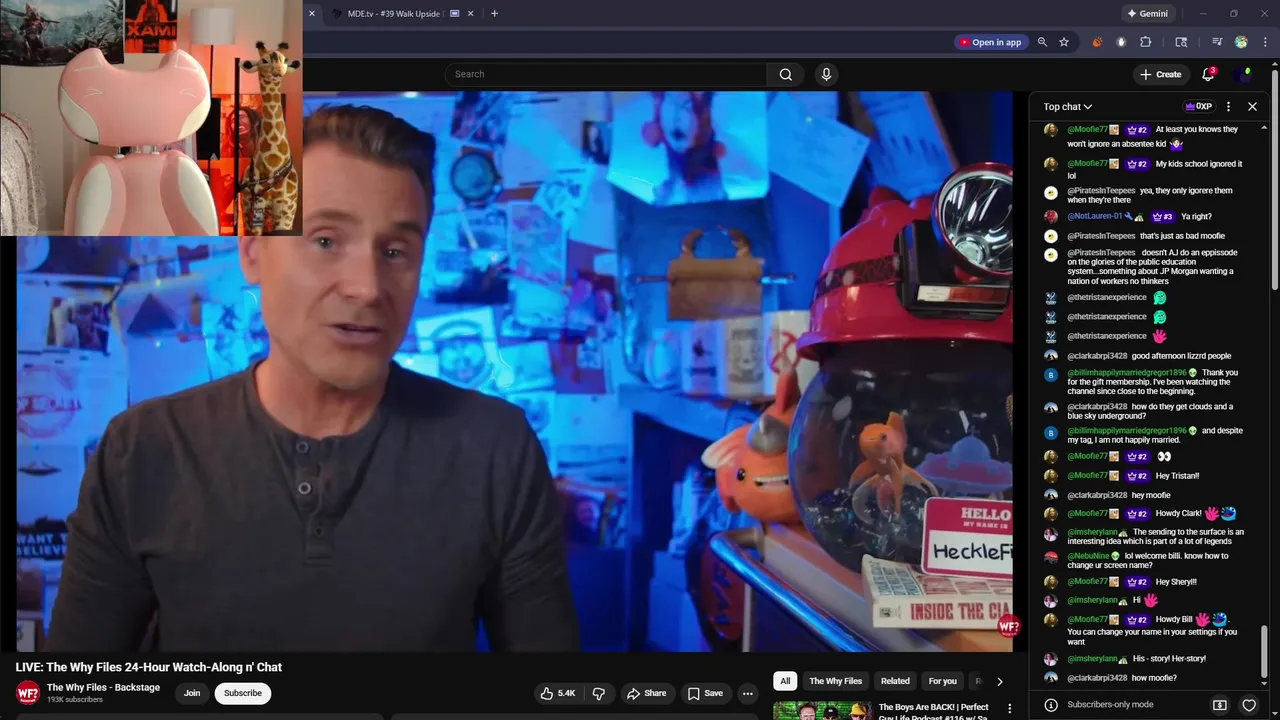Open a new browser tab with plus
1280x720 pixels.
tap(494, 14)
